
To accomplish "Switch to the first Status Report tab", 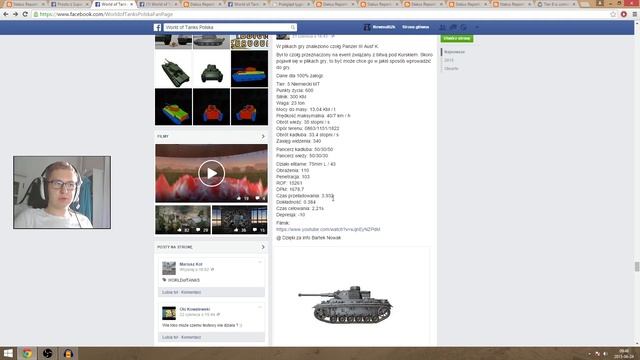I will point(25,4).
